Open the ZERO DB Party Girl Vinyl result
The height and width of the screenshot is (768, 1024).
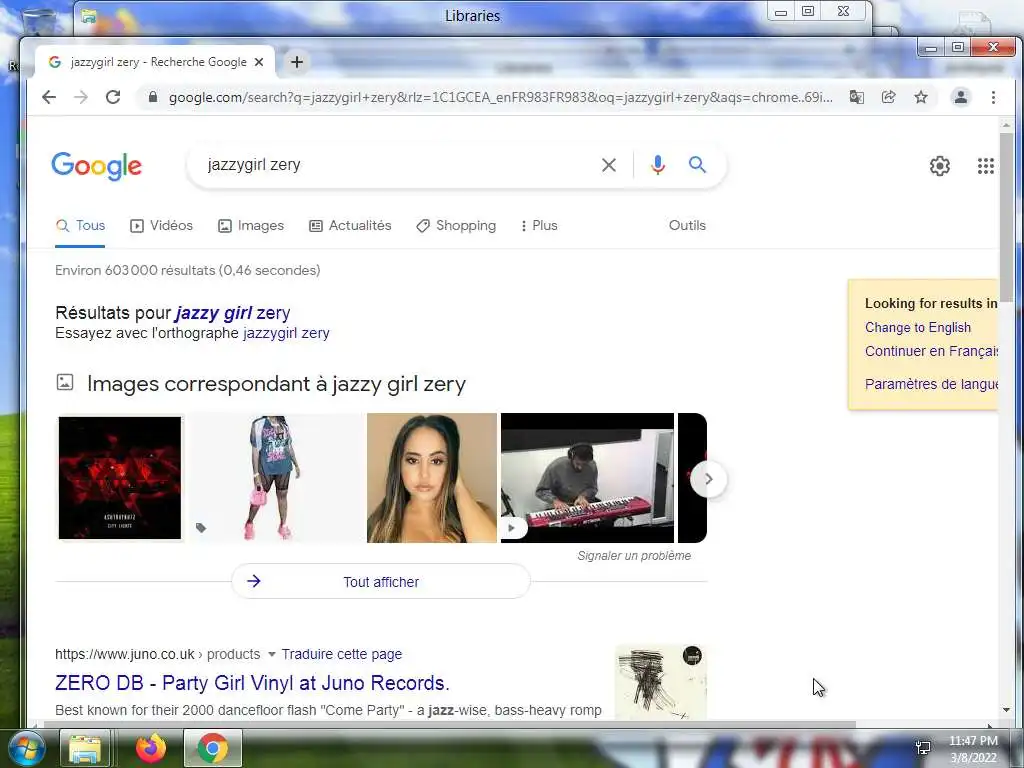[x=252, y=683]
